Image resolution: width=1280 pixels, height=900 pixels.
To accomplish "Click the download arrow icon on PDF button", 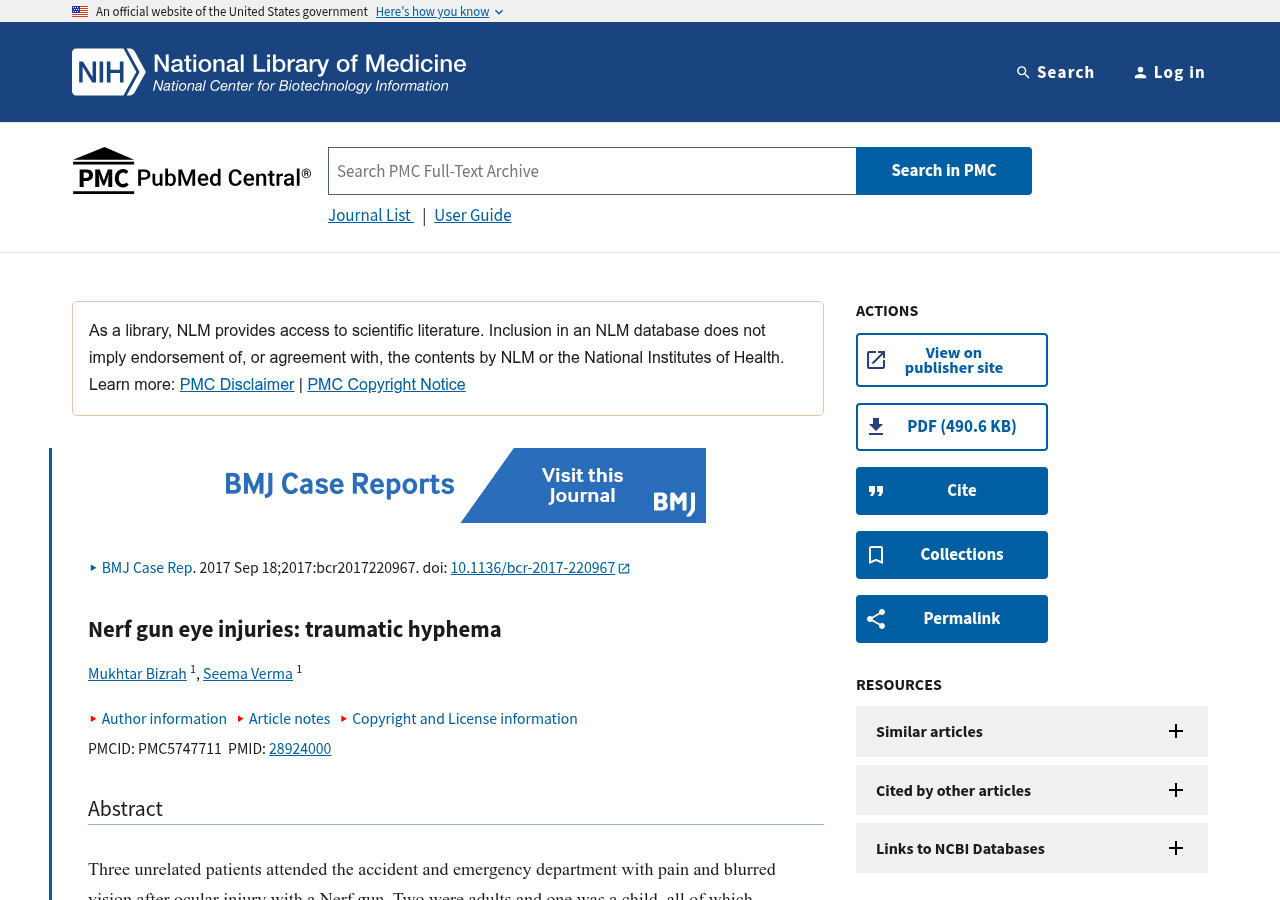I will pos(876,427).
